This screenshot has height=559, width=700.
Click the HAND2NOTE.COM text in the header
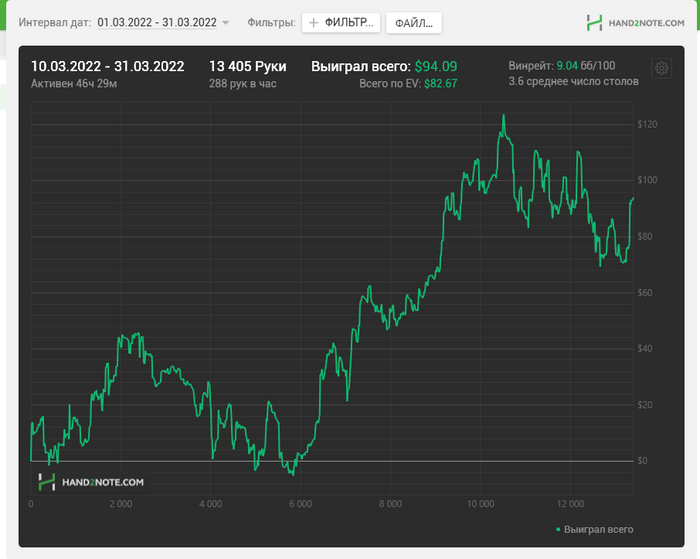coord(646,23)
